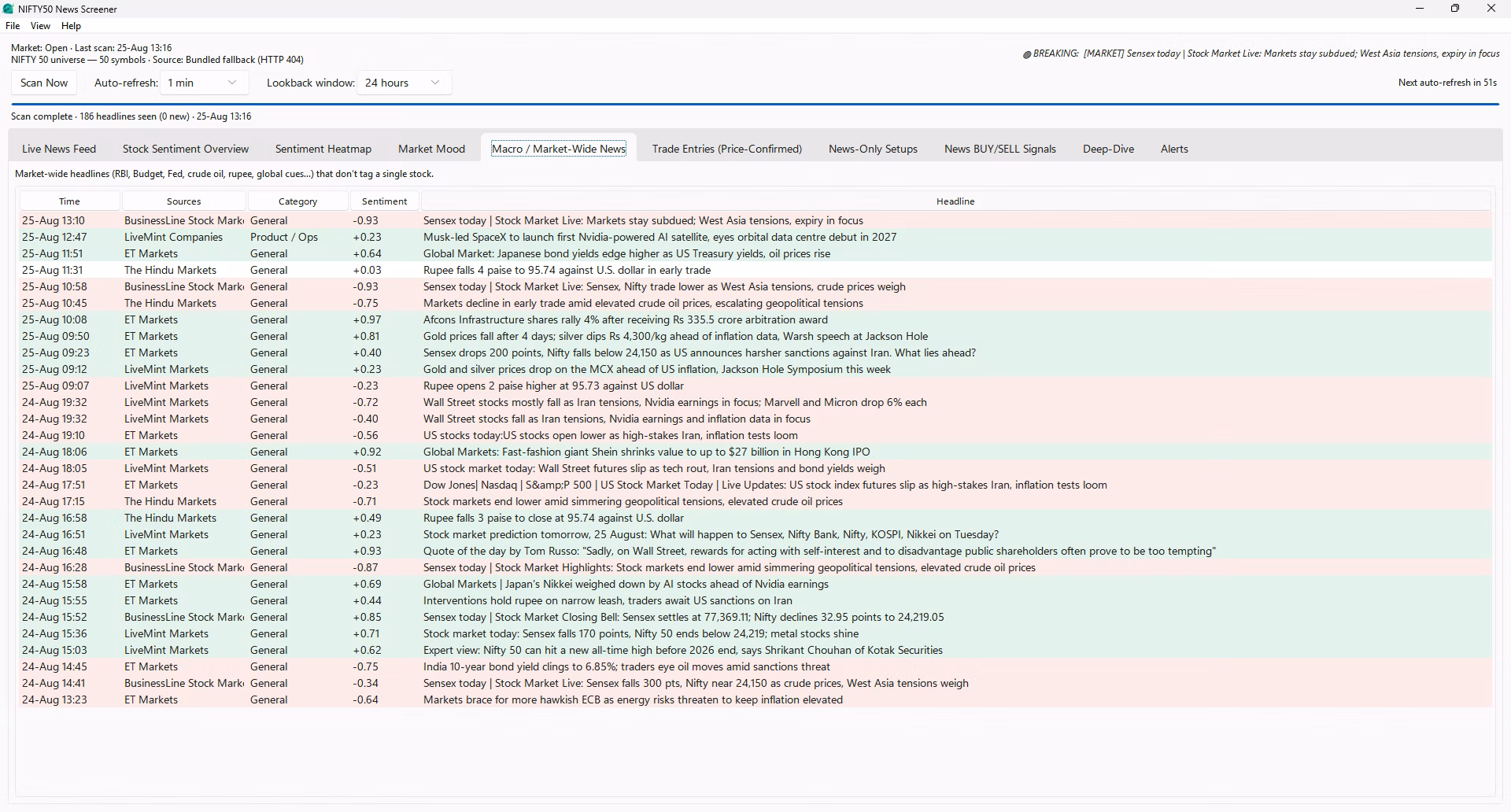The height and width of the screenshot is (812, 1511).
Task: Sort by the Sentiment column header
Action: 385,201
